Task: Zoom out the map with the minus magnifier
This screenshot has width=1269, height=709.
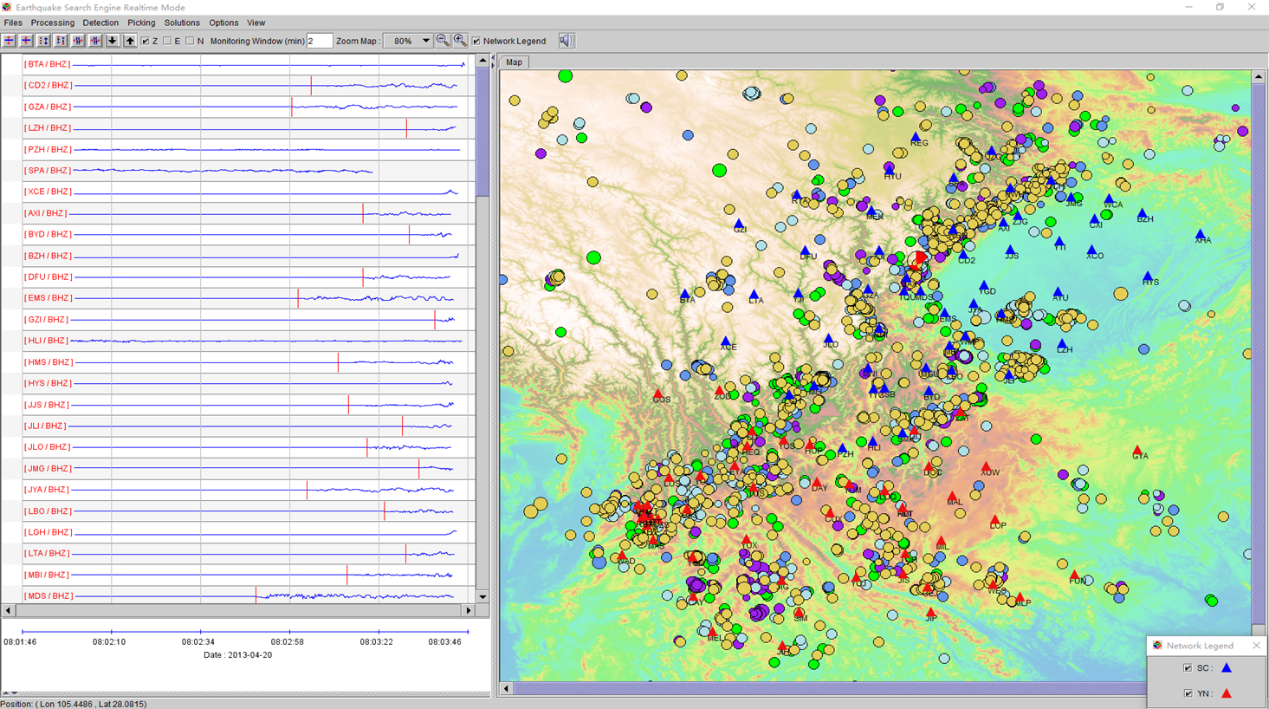Action: pos(443,41)
